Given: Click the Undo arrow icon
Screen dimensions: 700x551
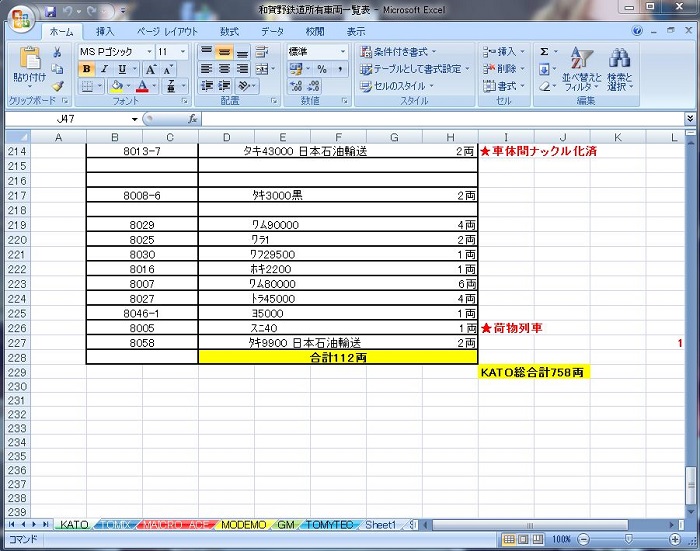Looking at the screenshot, I should 67,11.
